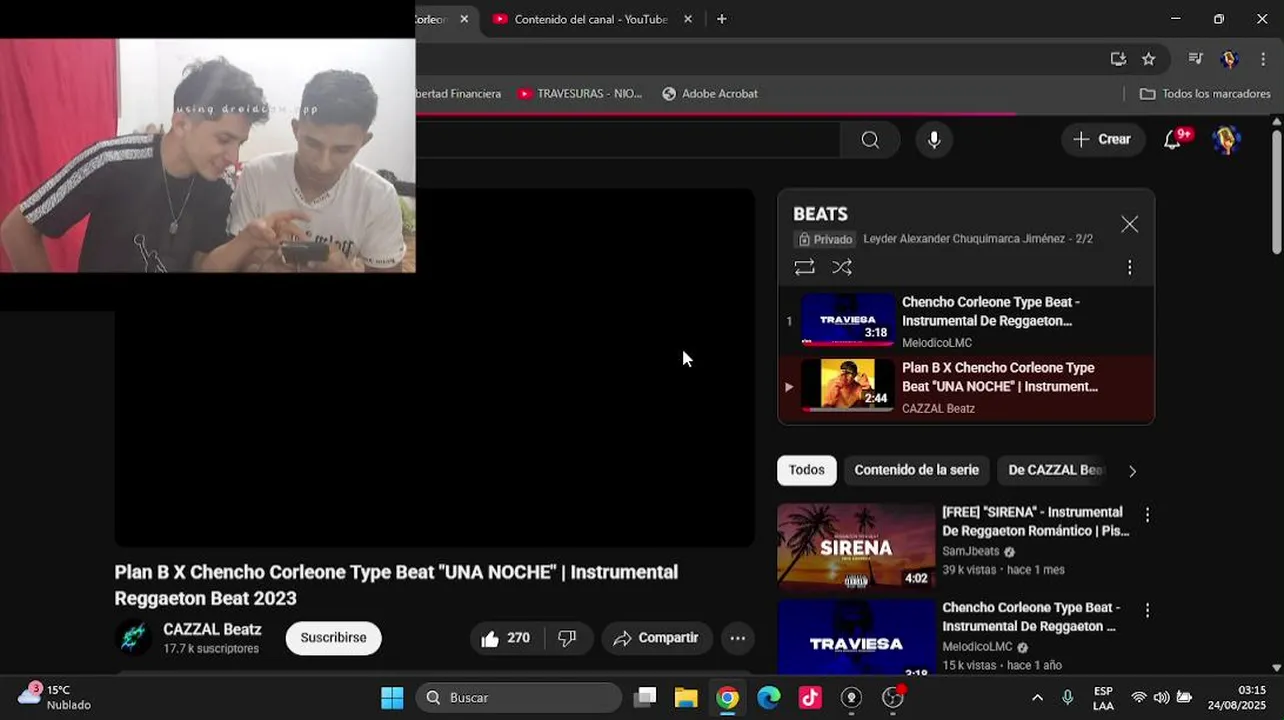Click scrollbar down arrow
1284x720 pixels.
coord(1276,668)
